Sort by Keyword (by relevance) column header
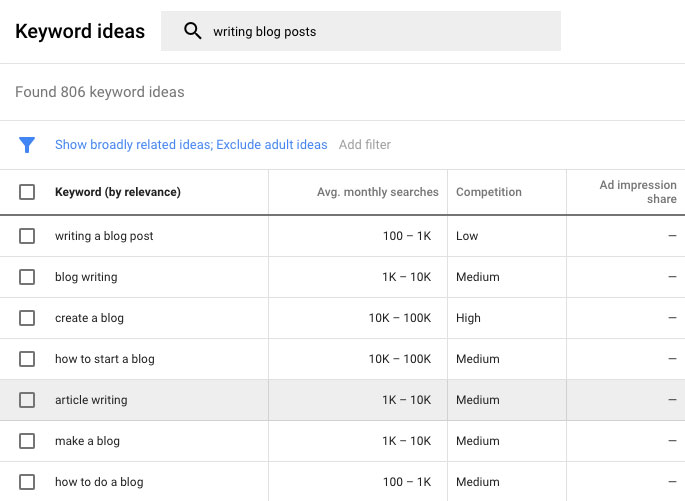Screen dimensions: 685x501 [x=117, y=192]
